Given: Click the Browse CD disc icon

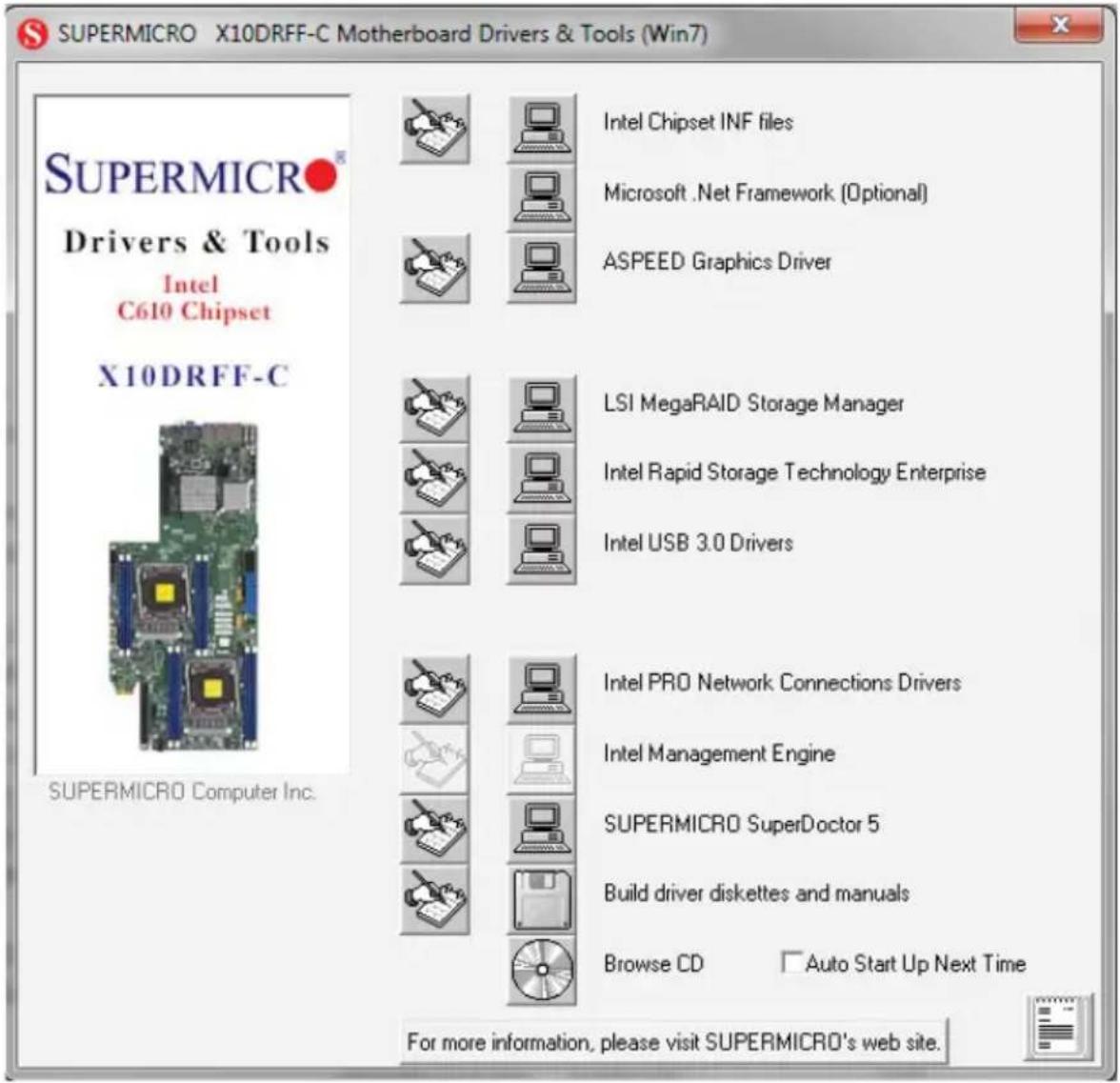Looking at the screenshot, I should (542, 970).
